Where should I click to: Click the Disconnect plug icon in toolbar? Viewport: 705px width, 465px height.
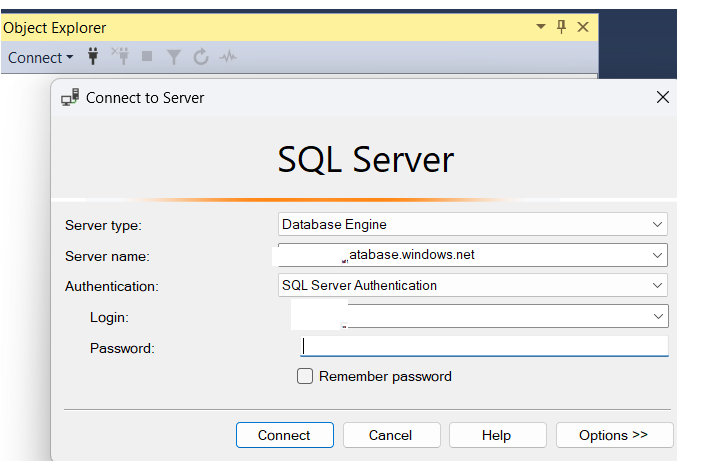coord(120,56)
